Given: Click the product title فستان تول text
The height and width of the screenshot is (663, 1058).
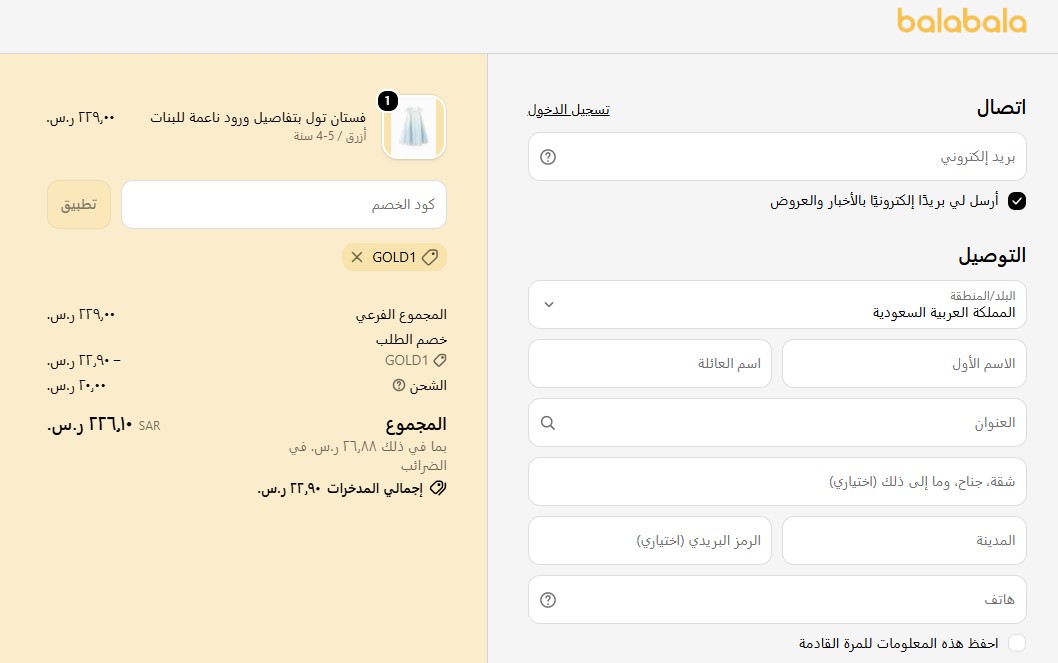Looking at the screenshot, I should point(258,117).
